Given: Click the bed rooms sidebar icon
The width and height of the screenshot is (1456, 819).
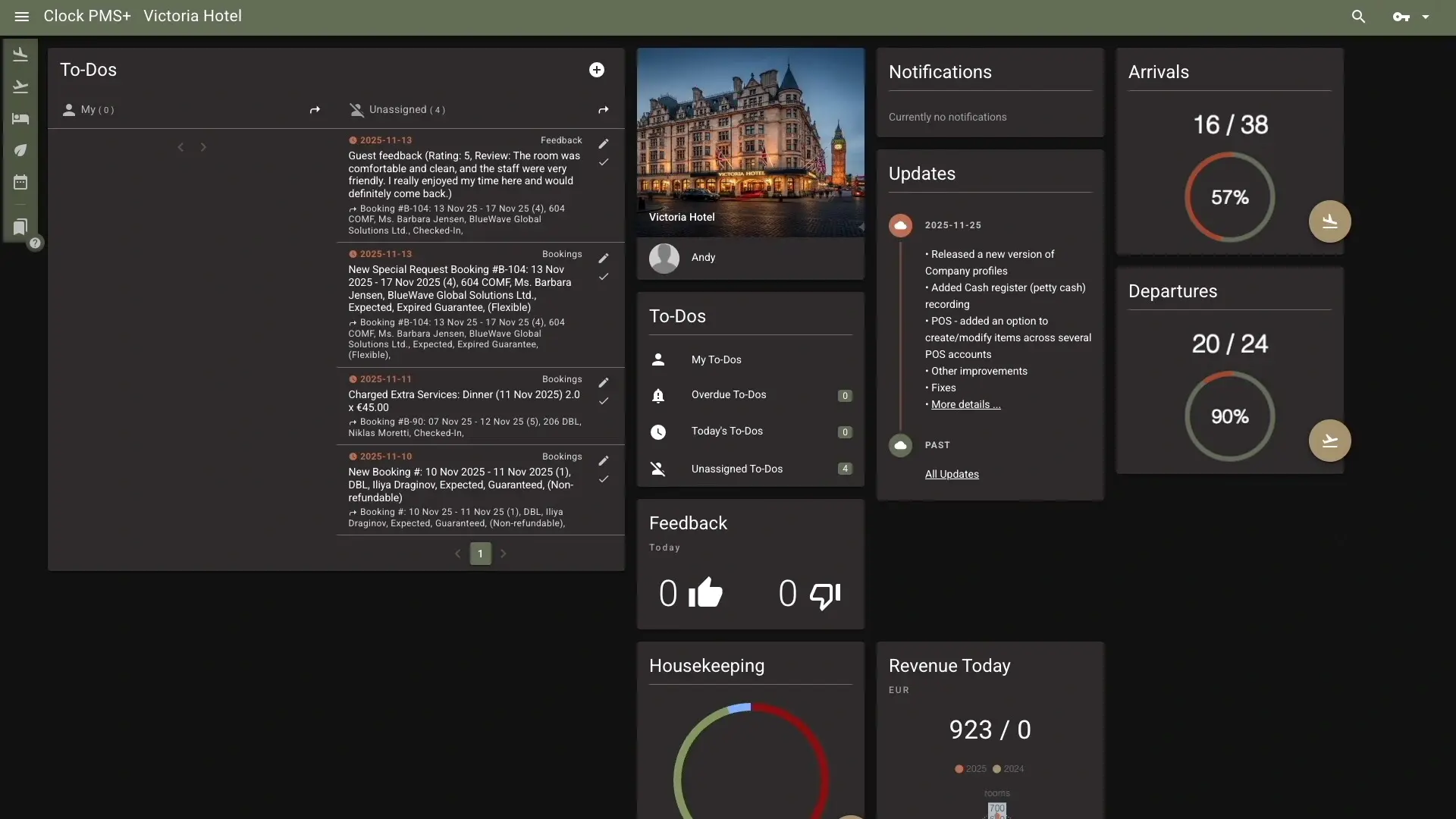Looking at the screenshot, I should [20, 118].
